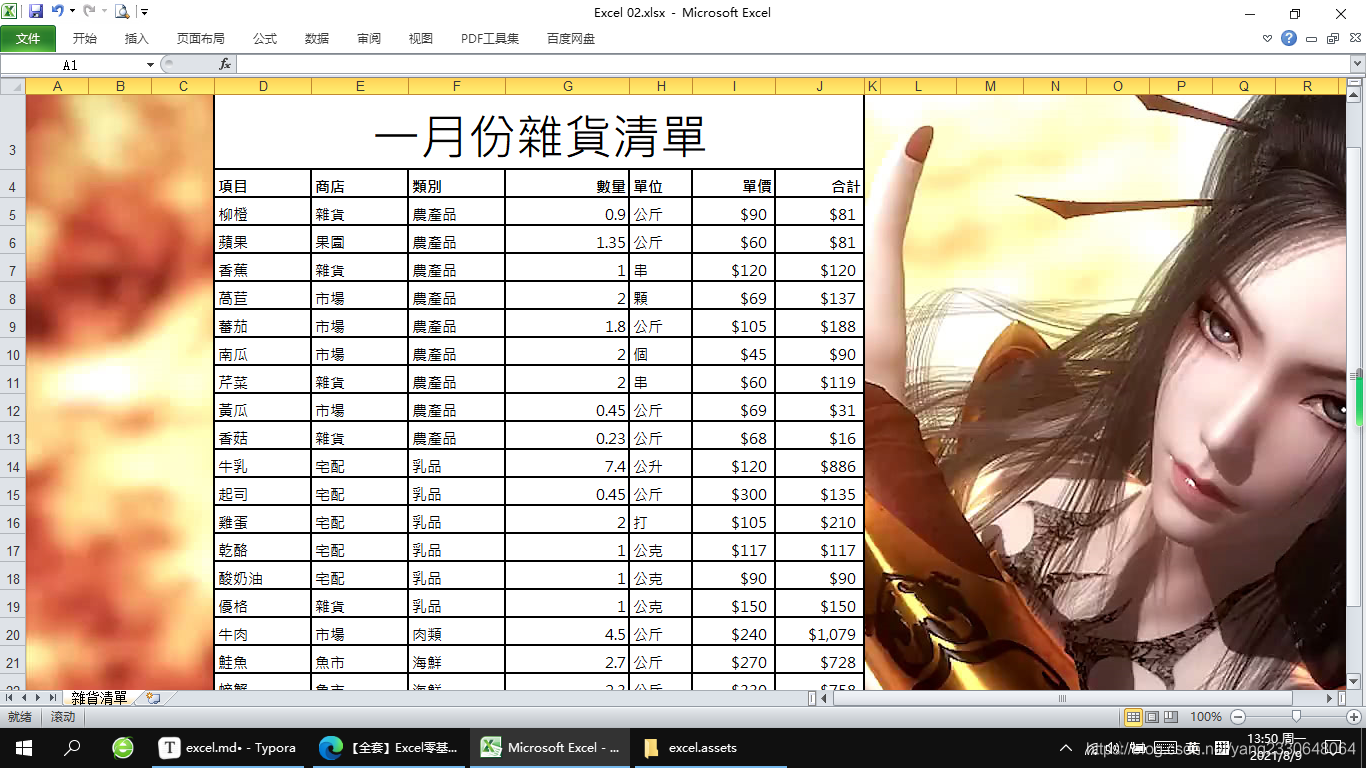This screenshot has width=1366, height=768.
Task: Zoom in with the plus button
Action: point(1354,717)
